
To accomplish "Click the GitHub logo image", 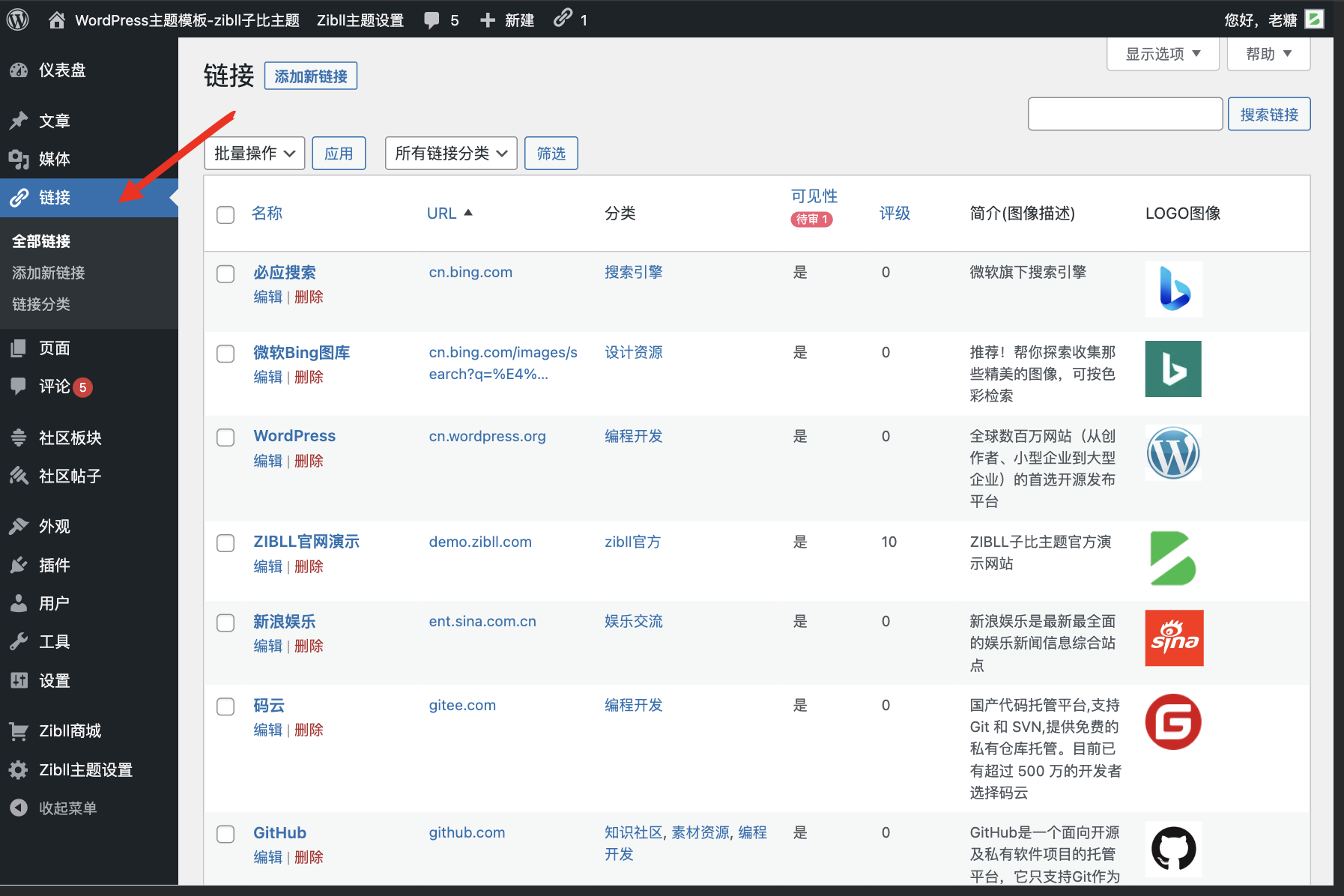I will click(x=1174, y=850).
